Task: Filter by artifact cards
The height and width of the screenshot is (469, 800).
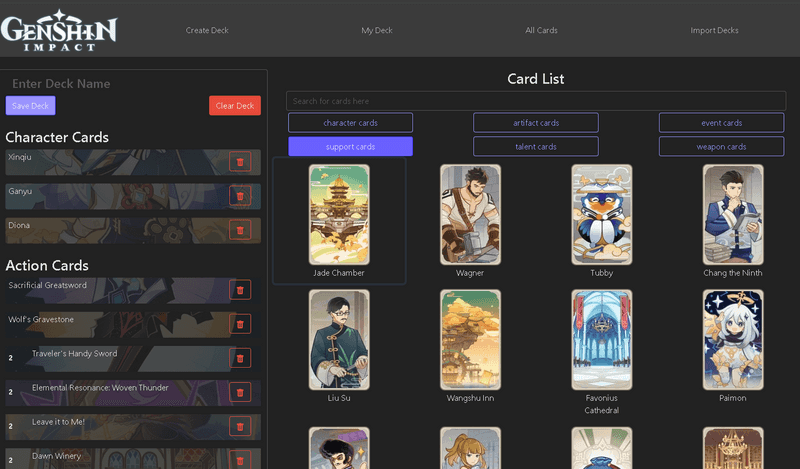Action: pyautogui.click(x=536, y=122)
